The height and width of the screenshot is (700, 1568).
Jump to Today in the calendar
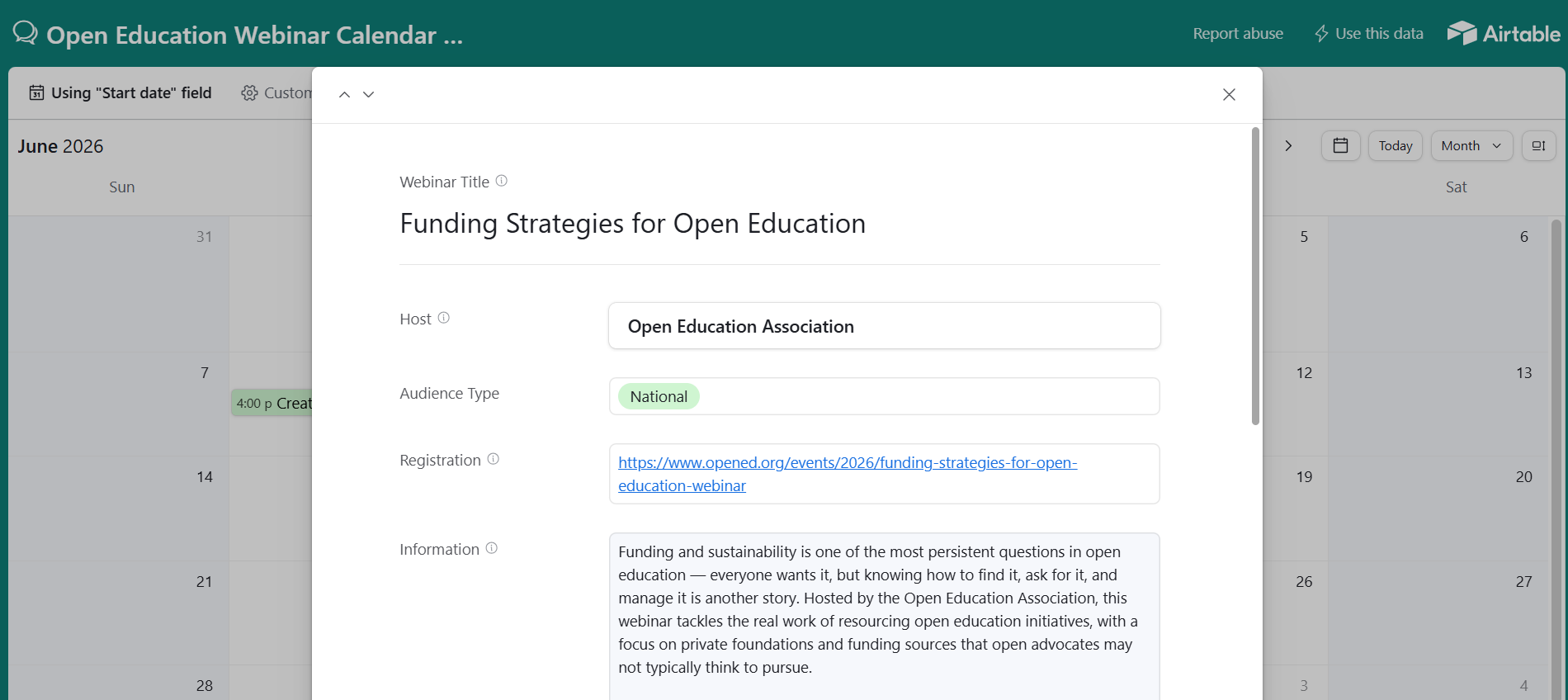click(x=1396, y=146)
